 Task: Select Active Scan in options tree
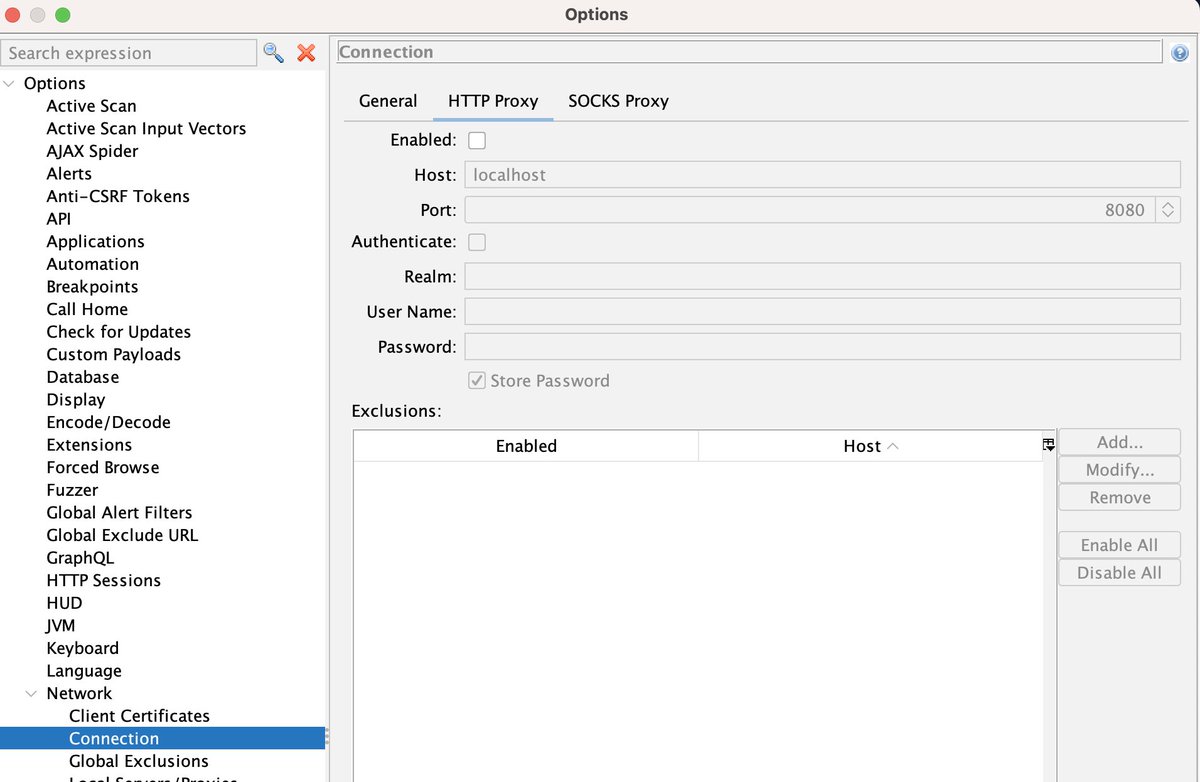click(x=92, y=106)
